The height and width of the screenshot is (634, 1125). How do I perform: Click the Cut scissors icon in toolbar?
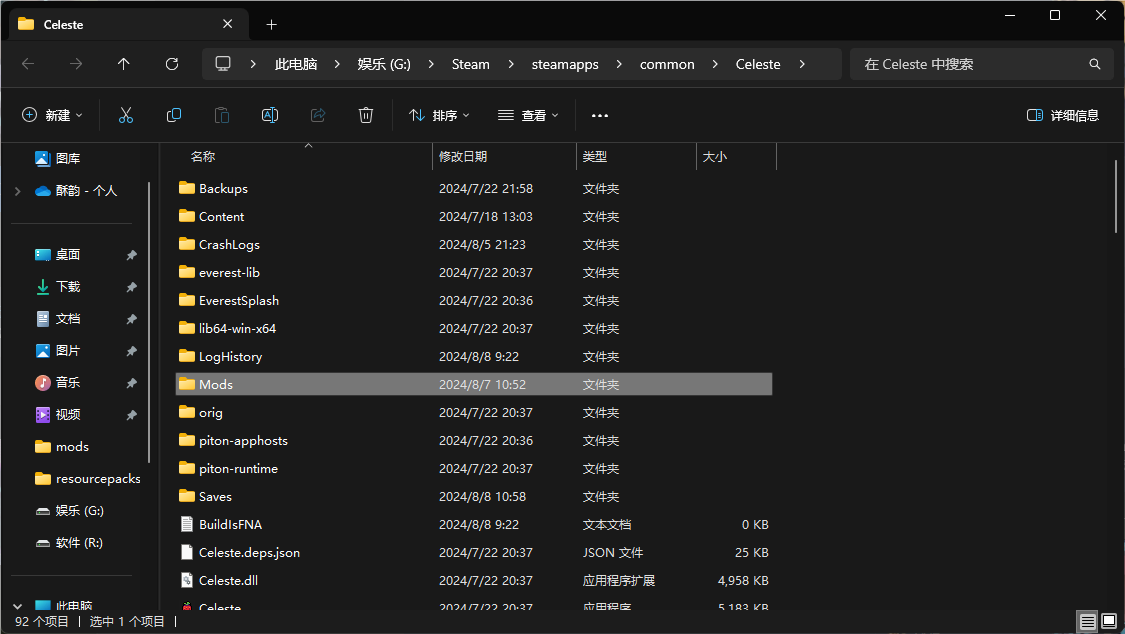(126, 115)
